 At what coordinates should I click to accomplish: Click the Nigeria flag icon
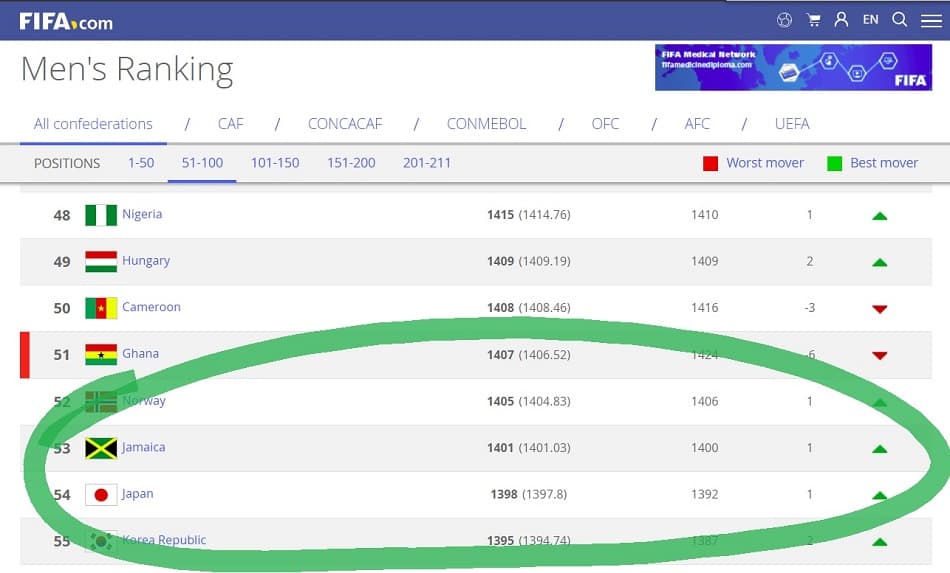[101, 215]
